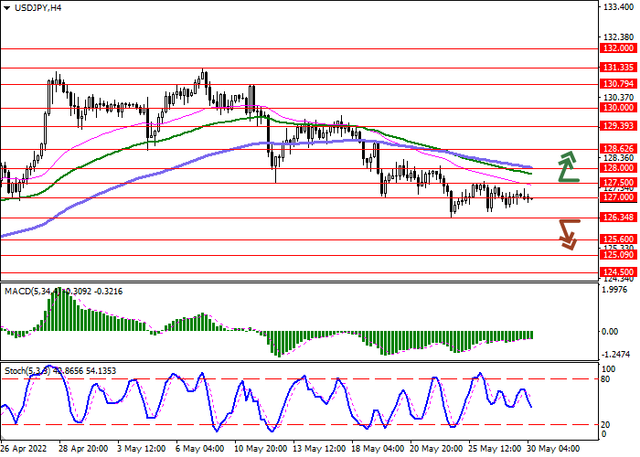Select the 125.600 price level label

click(x=617, y=240)
